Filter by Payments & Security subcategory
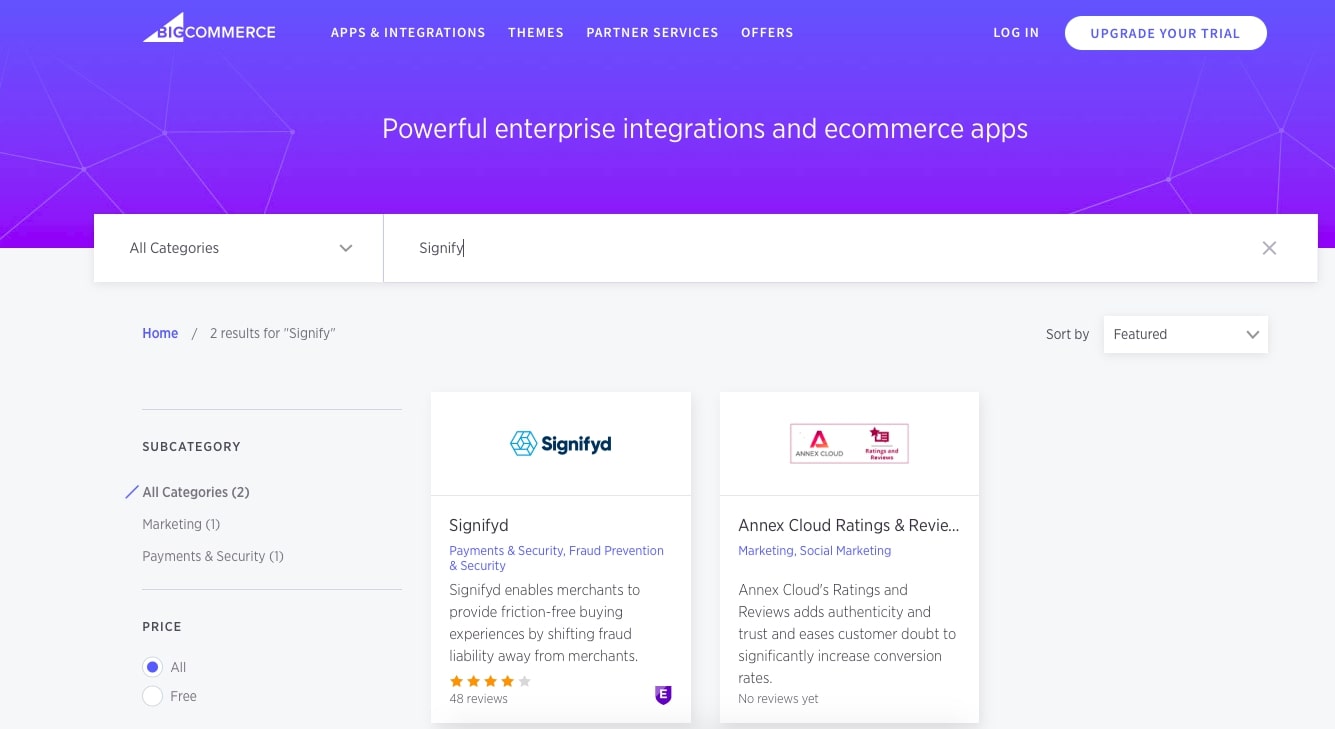This screenshot has width=1335, height=729. (213, 556)
